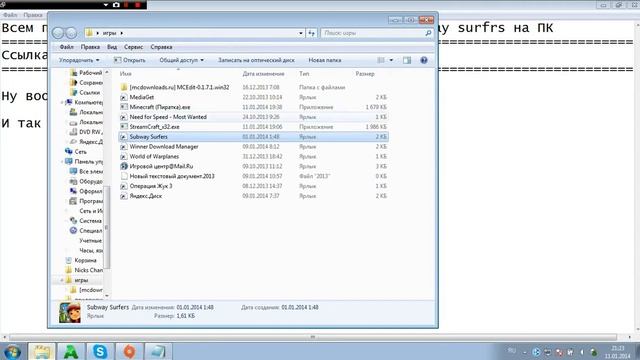Screen dimensions: 640x360
Task: Collapse the игры tree node
Action: coord(62,280)
